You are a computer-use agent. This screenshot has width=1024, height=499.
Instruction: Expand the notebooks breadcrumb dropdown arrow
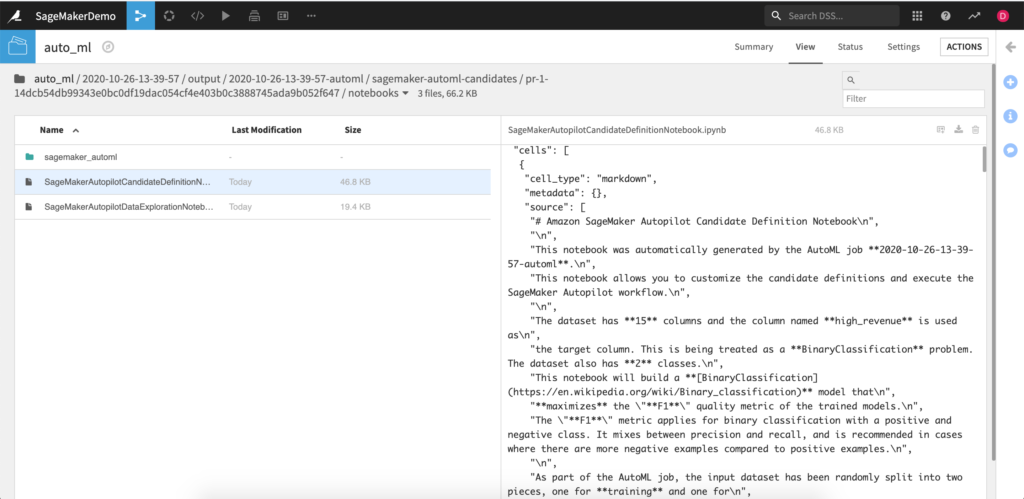(x=405, y=94)
